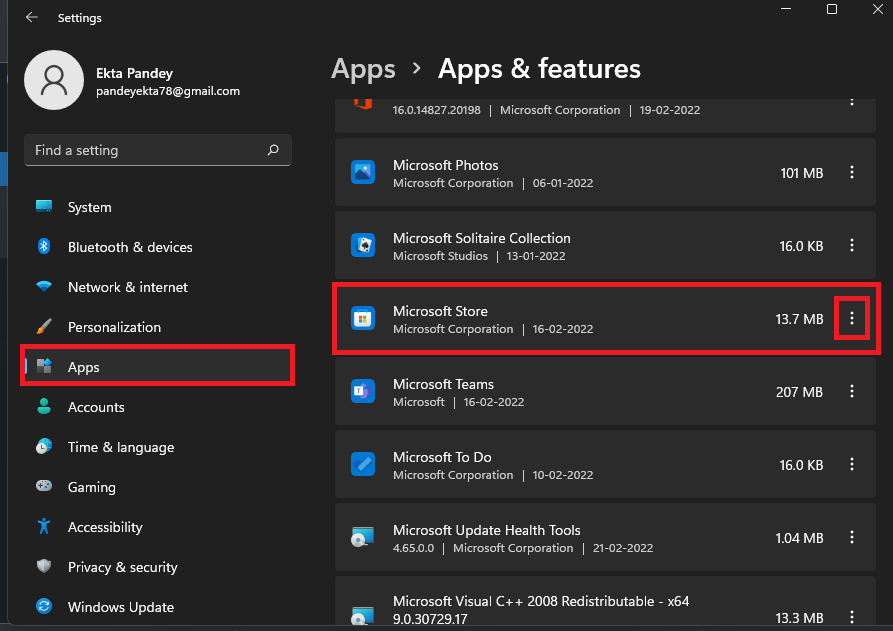
Task: Select Bluetooth & devices in sidebar
Action: click(x=130, y=247)
